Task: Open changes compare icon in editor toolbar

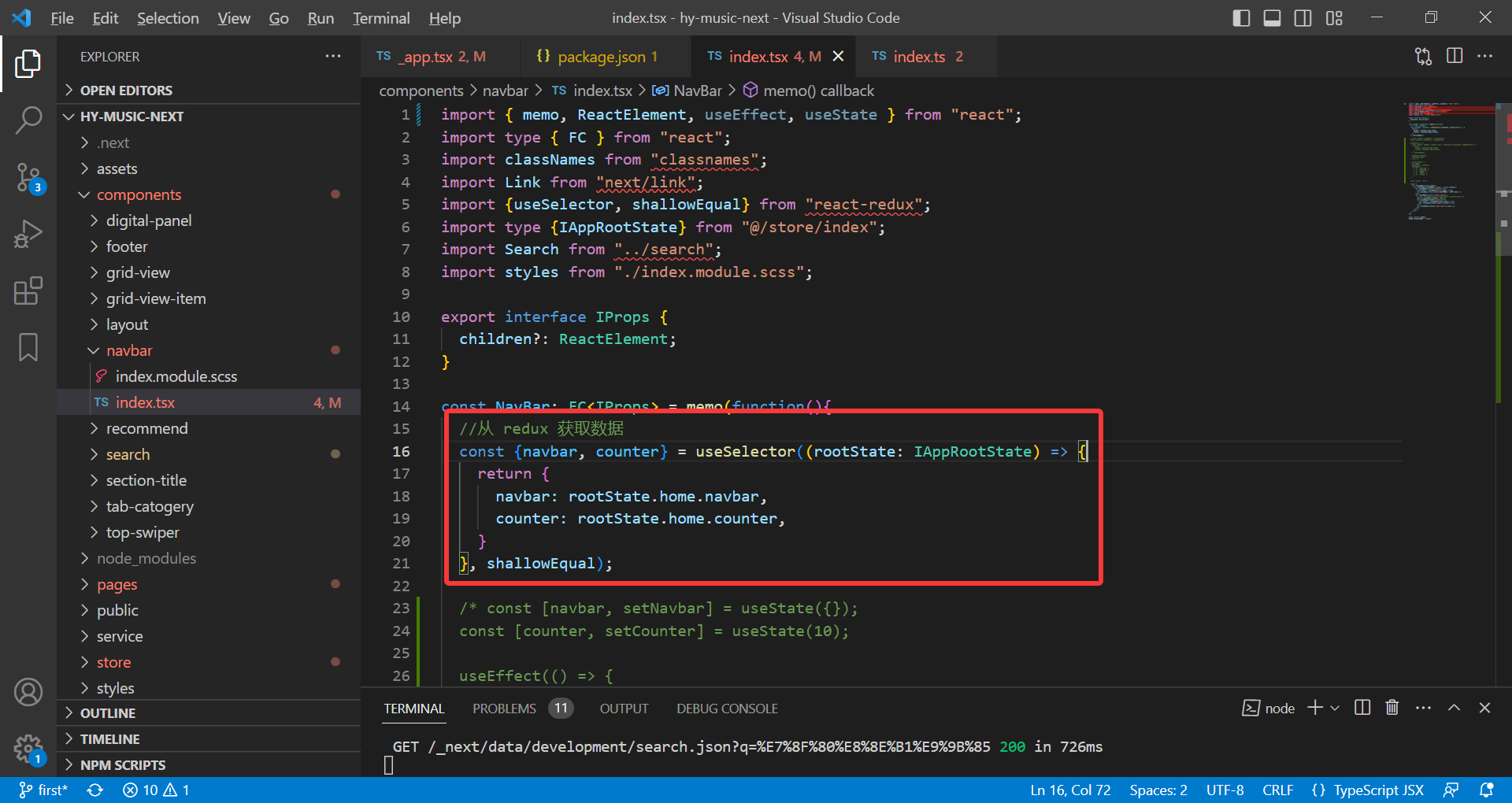Action: click(x=1423, y=57)
